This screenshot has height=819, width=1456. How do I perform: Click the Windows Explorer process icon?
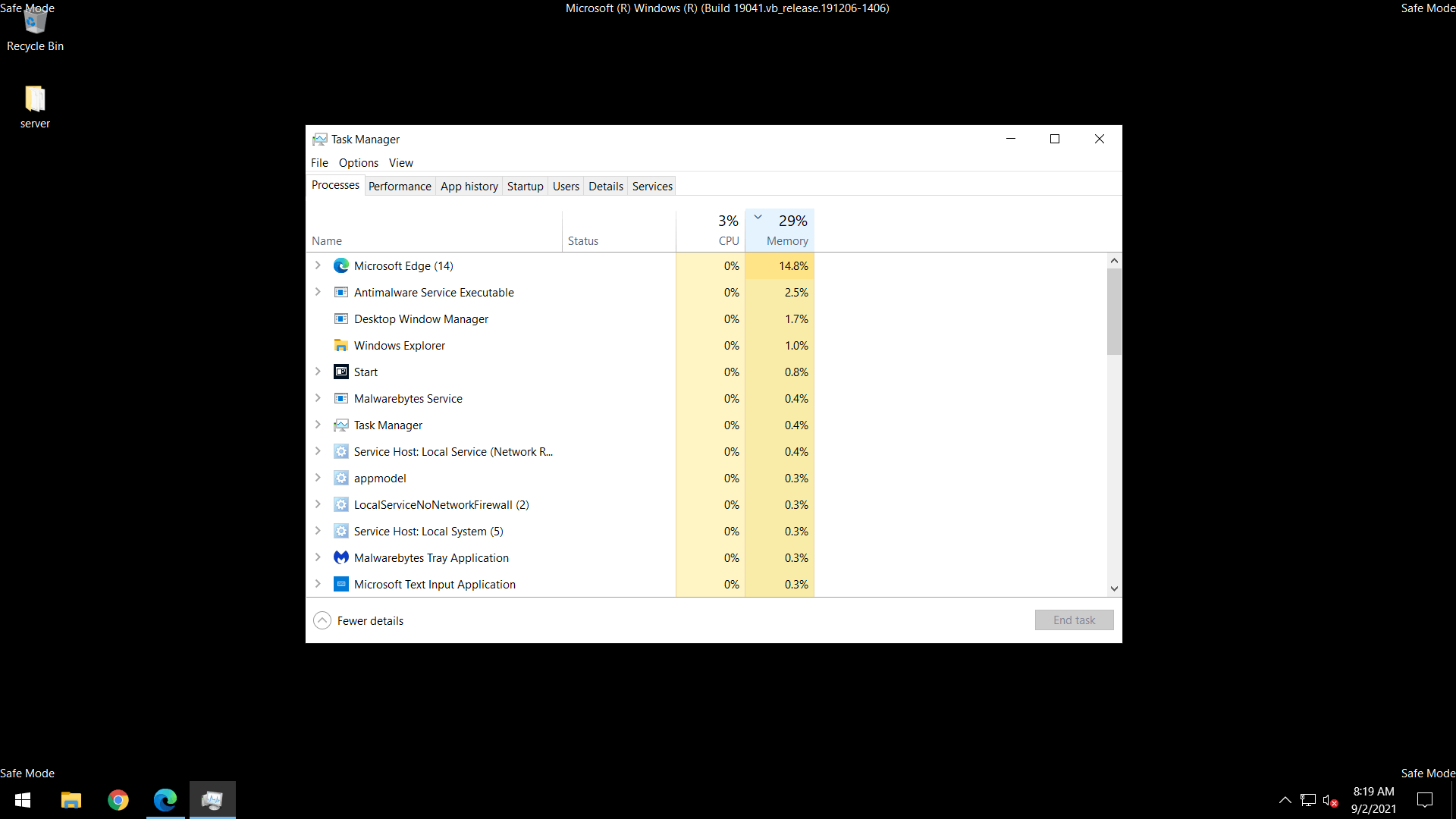[x=341, y=346]
